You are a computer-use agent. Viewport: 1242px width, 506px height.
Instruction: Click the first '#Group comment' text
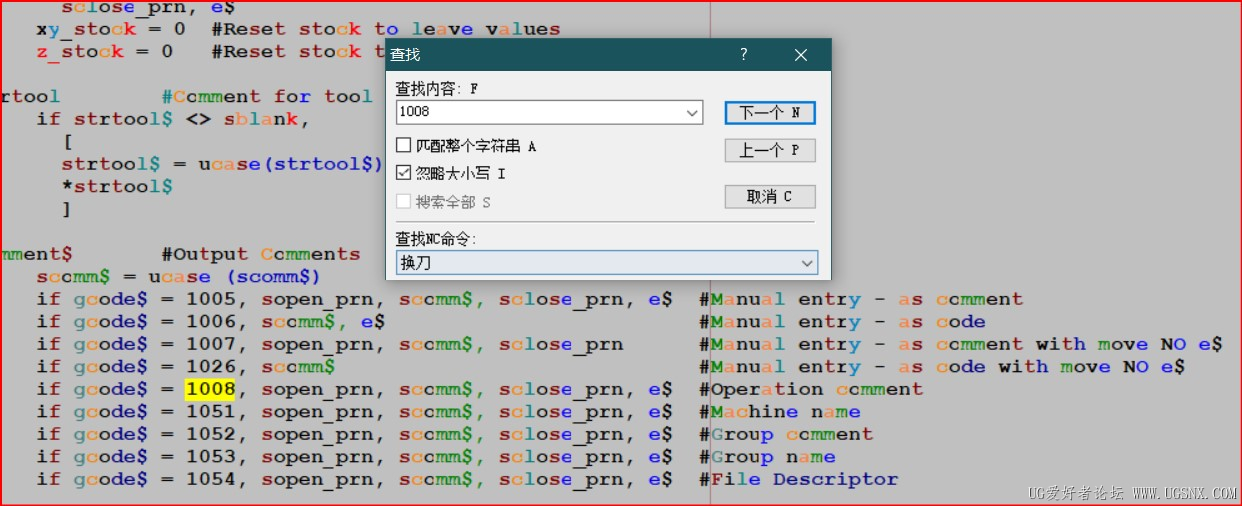coord(786,434)
